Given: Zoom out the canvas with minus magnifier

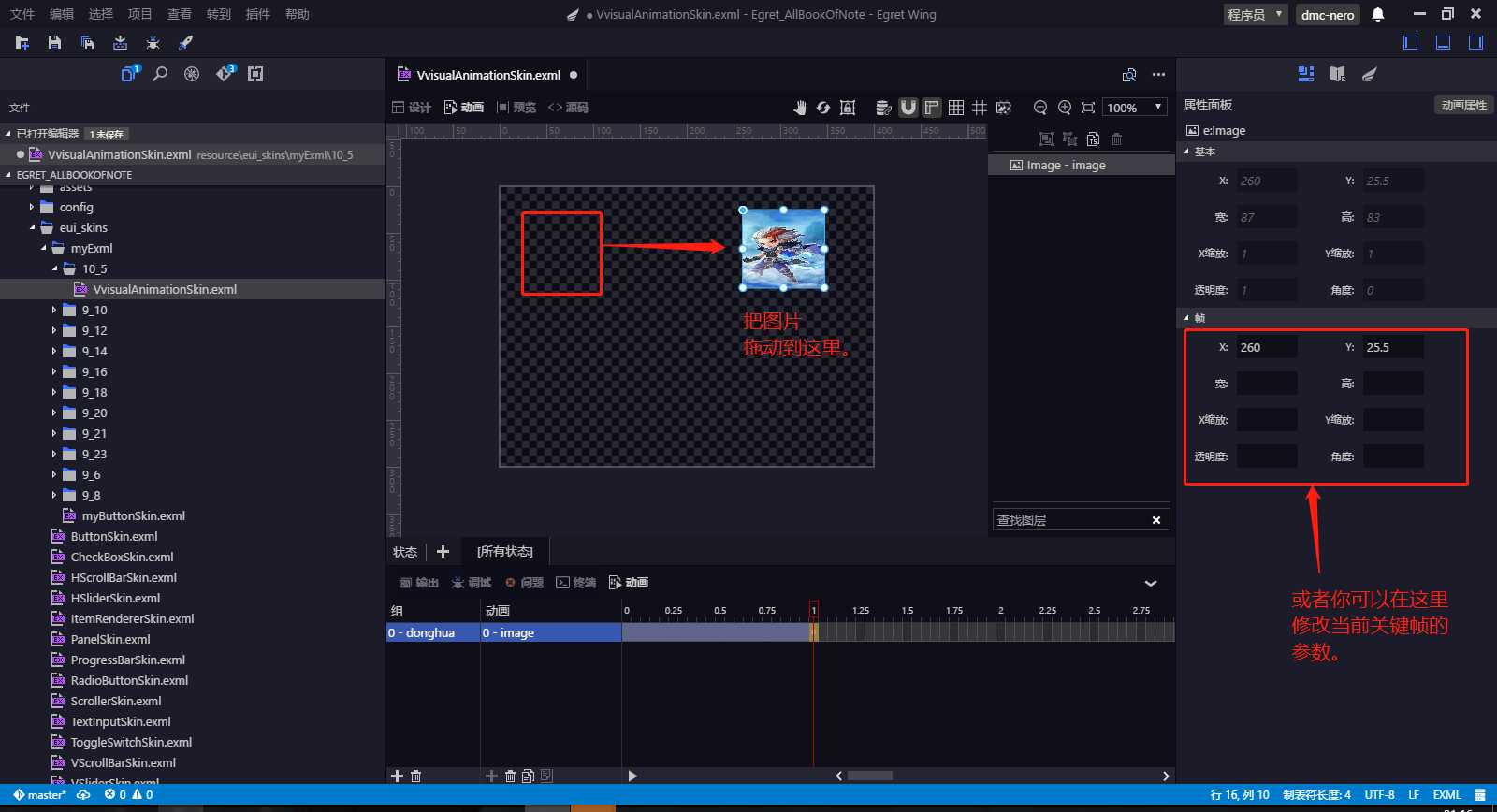Looking at the screenshot, I should click(1040, 108).
